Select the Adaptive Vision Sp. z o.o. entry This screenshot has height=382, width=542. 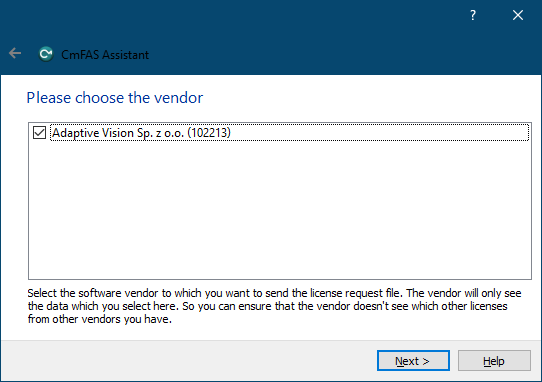pyautogui.click(x=290, y=133)
